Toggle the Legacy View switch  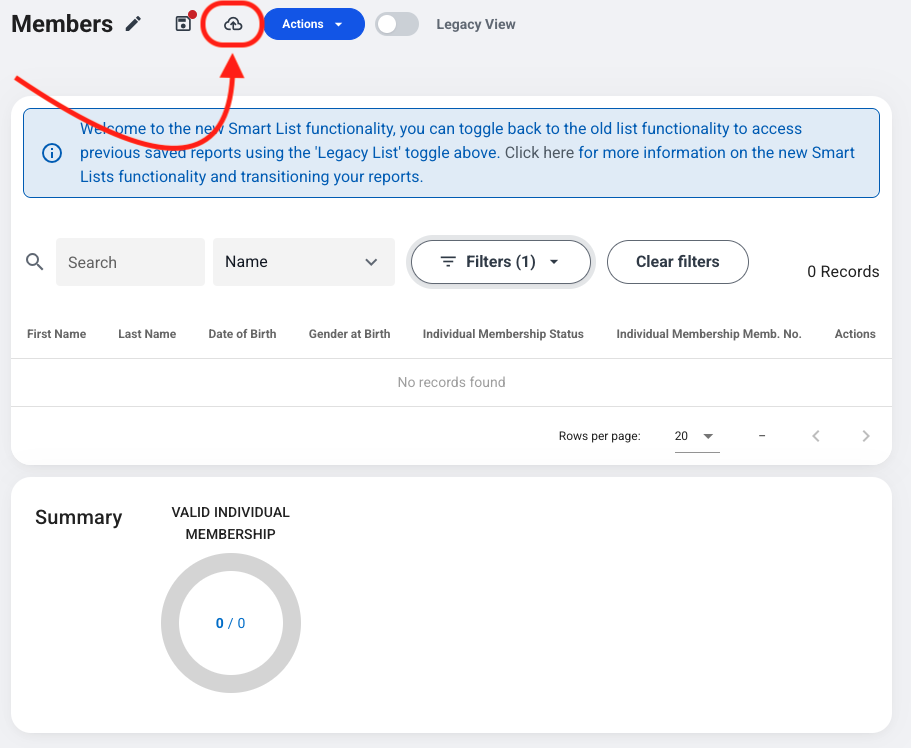[397, 24]
